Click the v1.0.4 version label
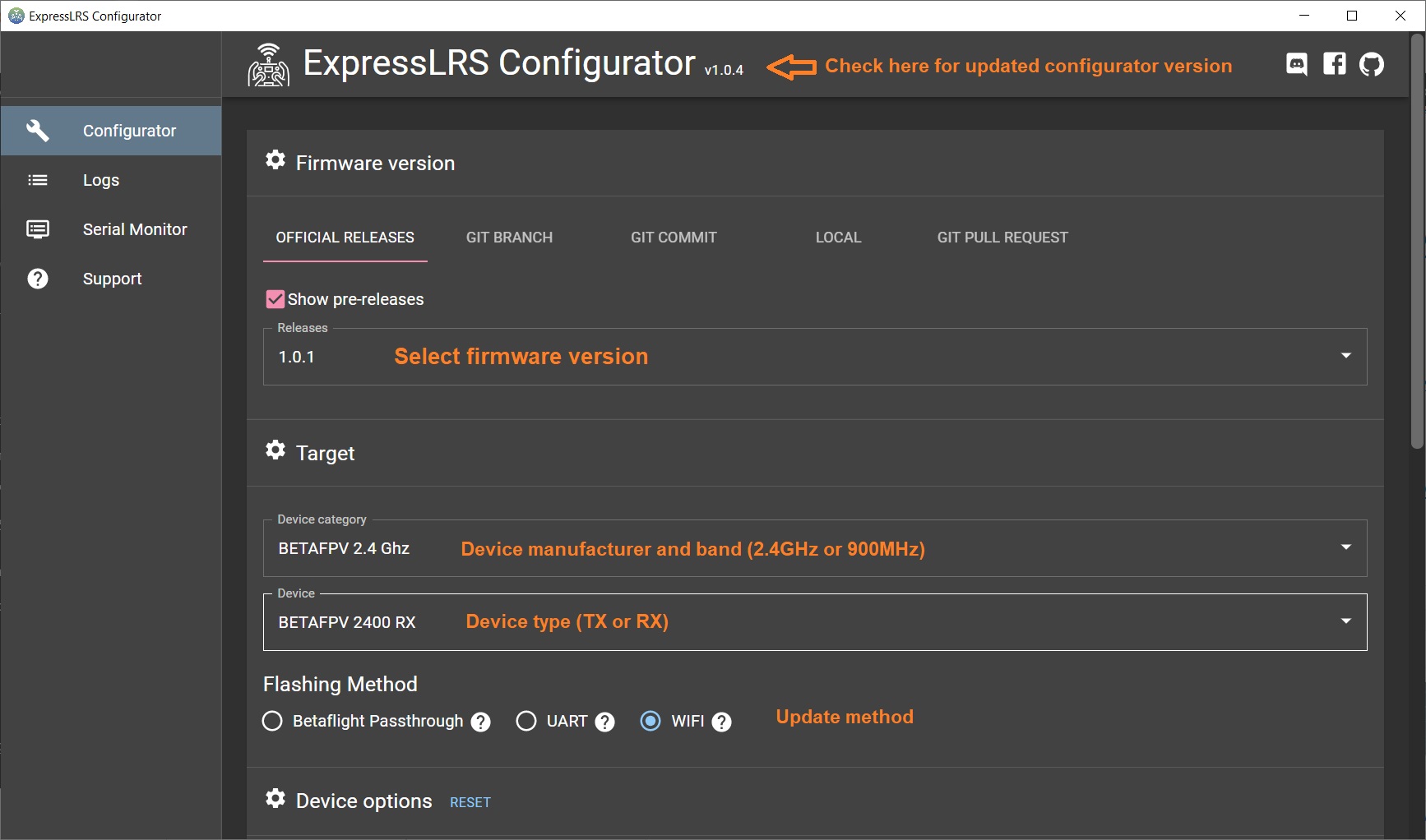This screenshot has width=1426, height=840. pos(724,71)
